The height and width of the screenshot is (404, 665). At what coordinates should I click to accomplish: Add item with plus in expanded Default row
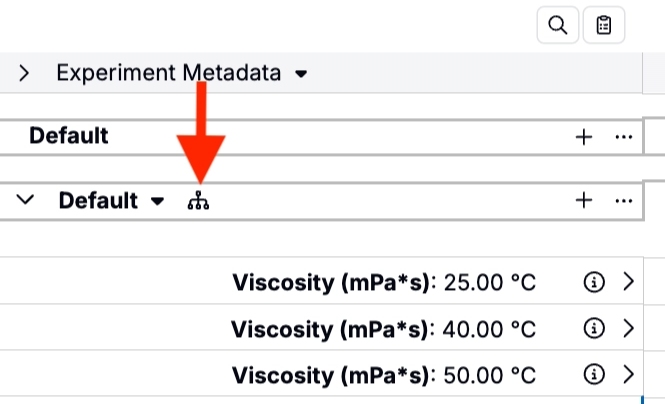point(584,200)
